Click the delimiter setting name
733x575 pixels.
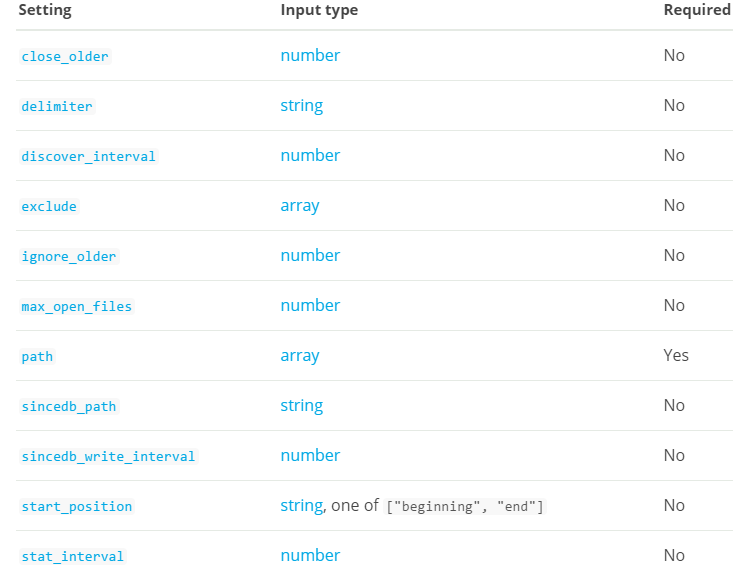pos(57,107)
